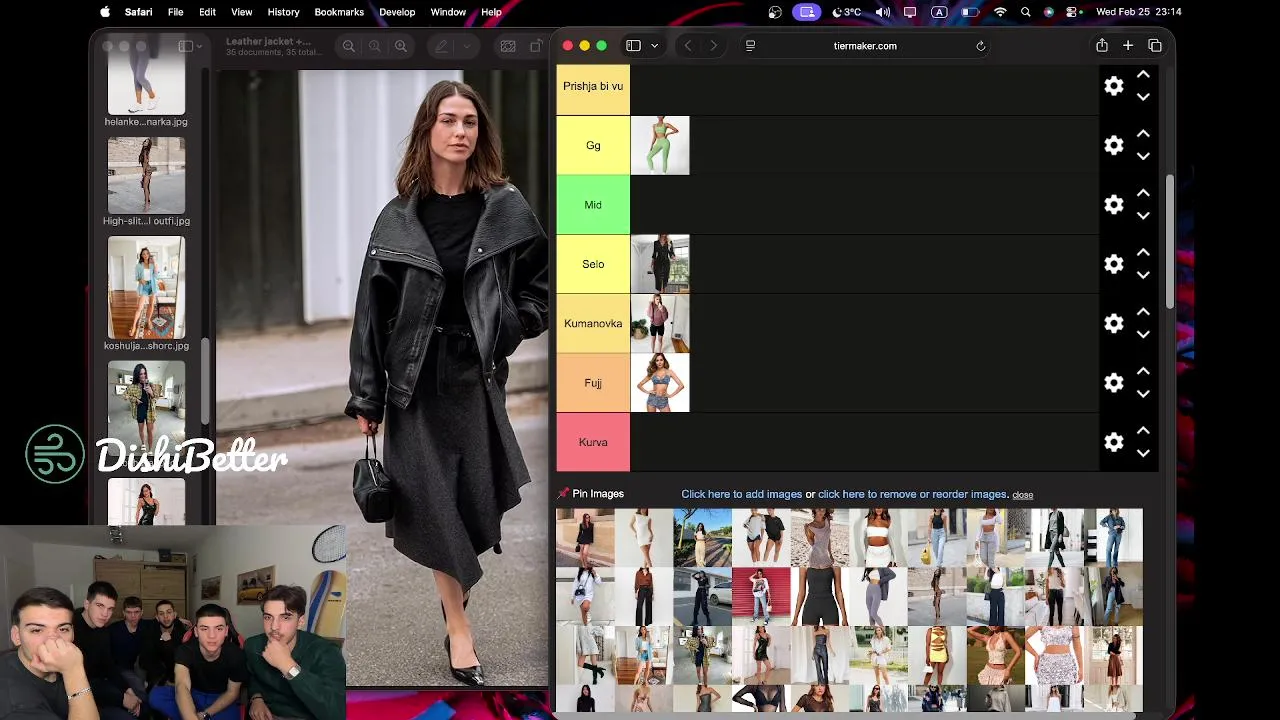Viewport: 1280px width, 720px height.
Task: Open settings gear for Kurva tier
Action: click(1114, 442)
